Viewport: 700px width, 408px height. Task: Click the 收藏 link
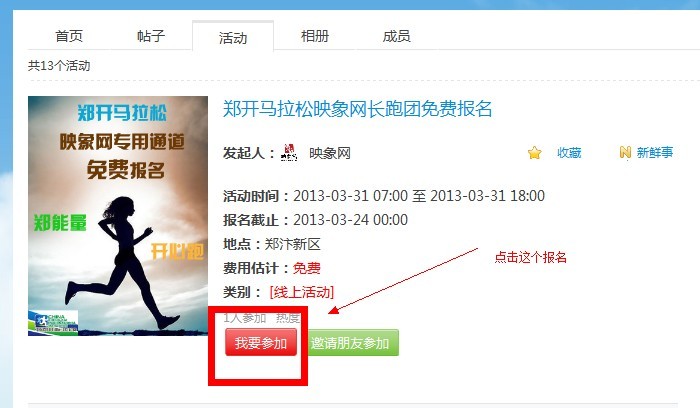pyautogui.click(x=569, y=153)
